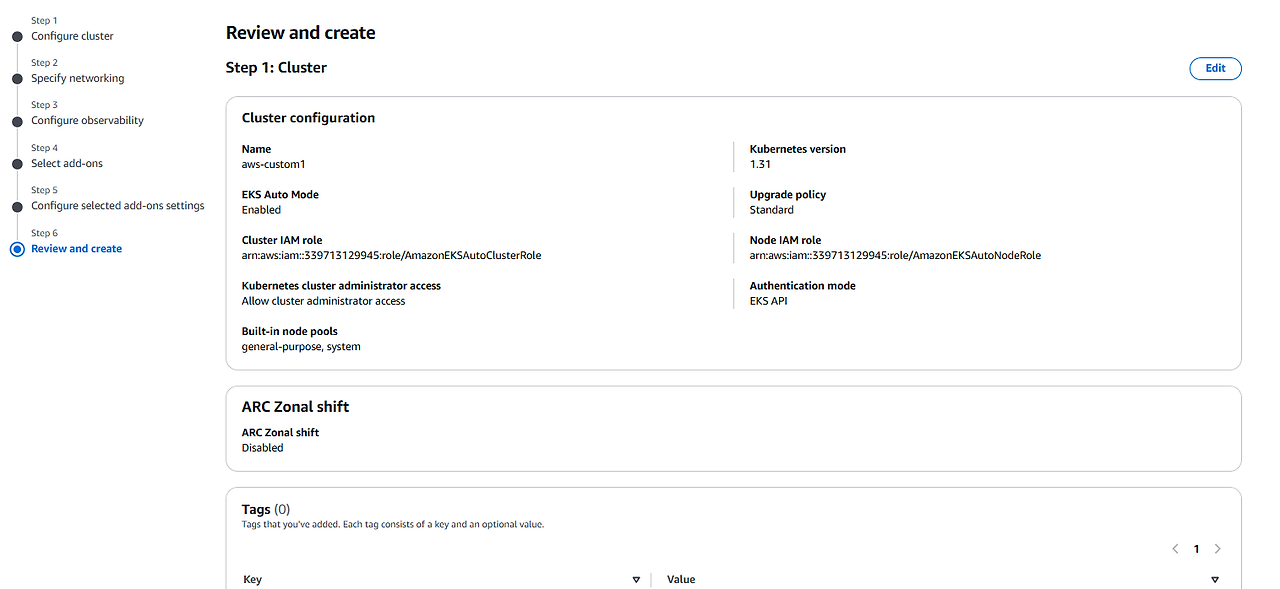This screenshot has height=589, width=1280.
Task: Go to Configure cluster step
Action: pyautogui.click(x=72, y=36)
